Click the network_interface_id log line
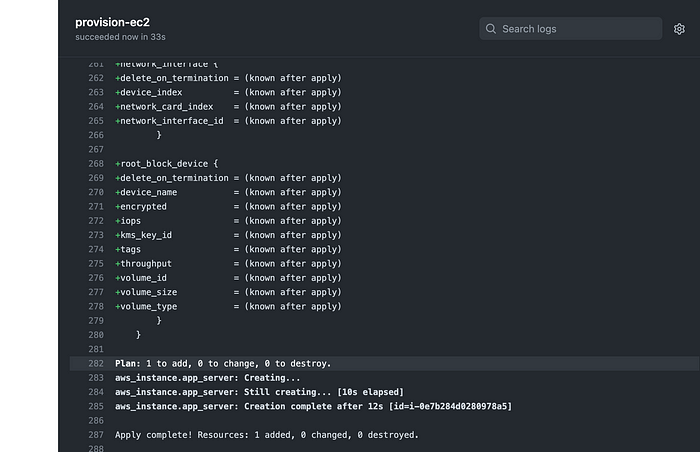The width and height of the screenshot is (700, 452). (228, 121)
